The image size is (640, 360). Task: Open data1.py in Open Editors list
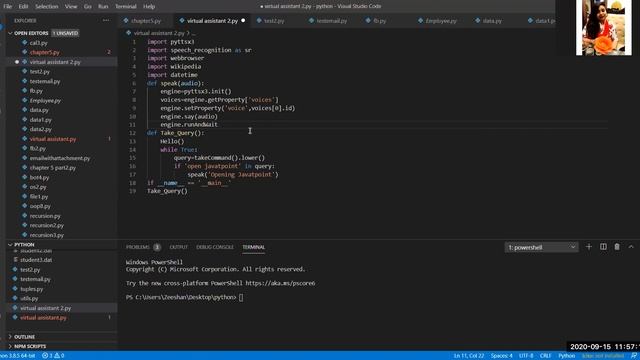point(40,120)
